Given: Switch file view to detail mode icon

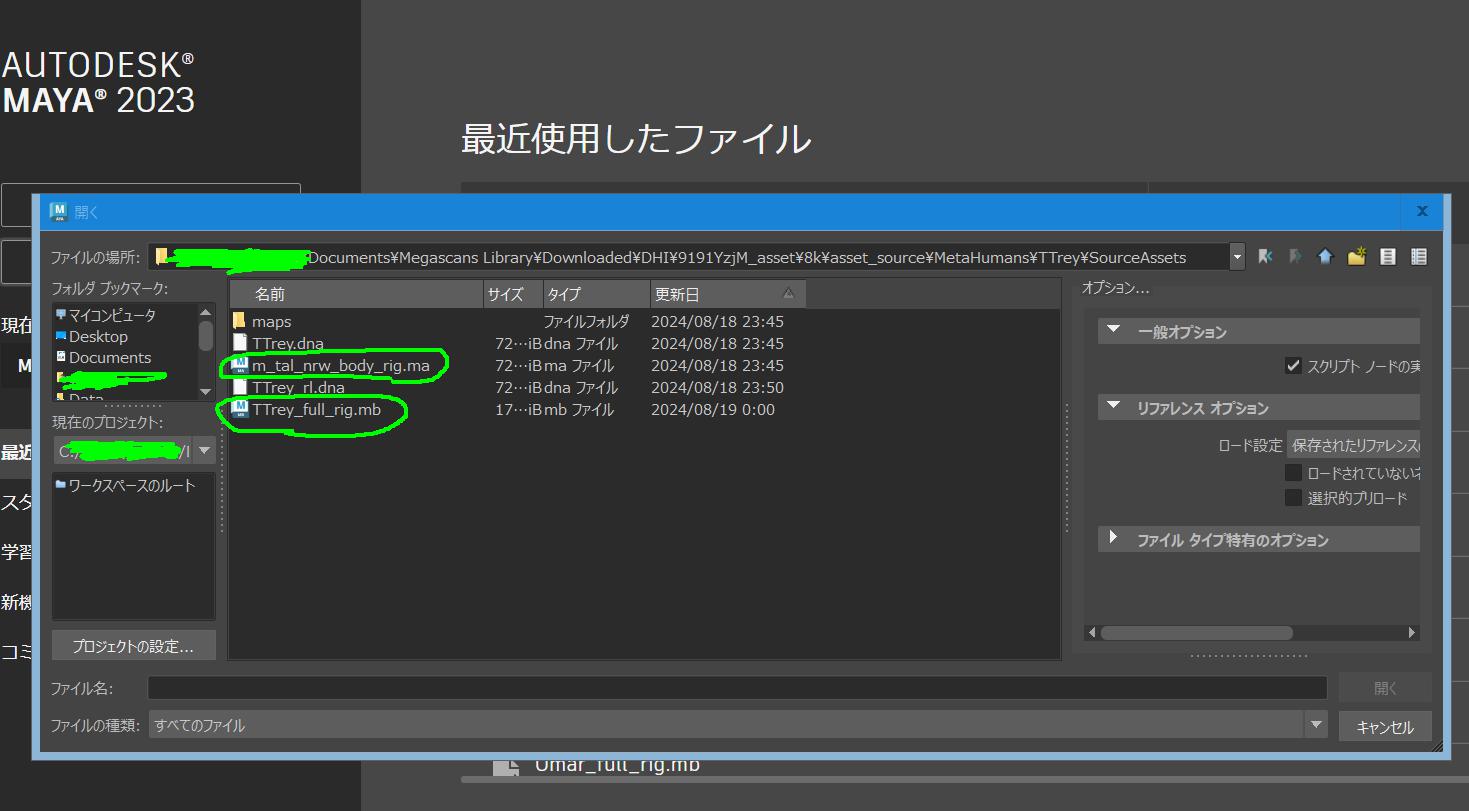Looking at the screenshot, I should pos(1418,257).
